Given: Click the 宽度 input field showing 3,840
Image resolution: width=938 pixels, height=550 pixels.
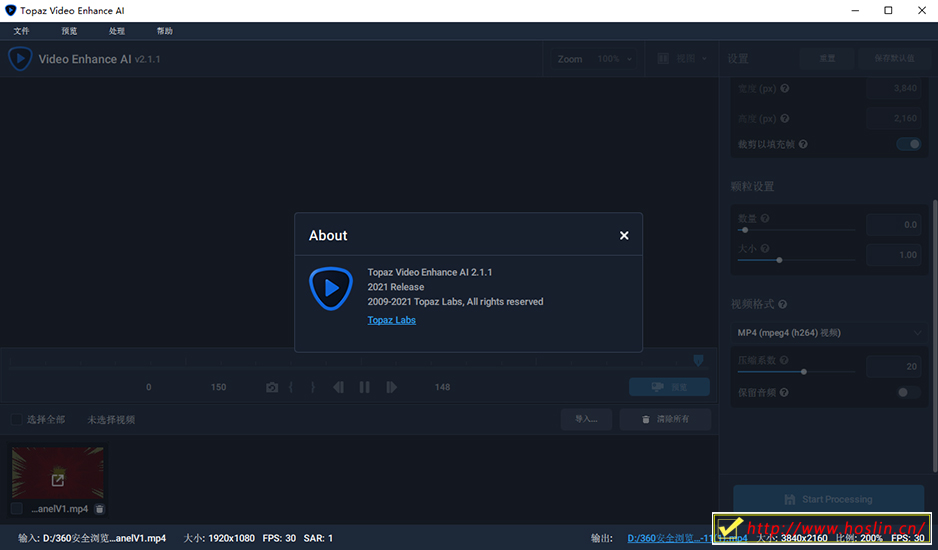Looking at the screenshot, I should pyautogui.click(x=894, y=89).
